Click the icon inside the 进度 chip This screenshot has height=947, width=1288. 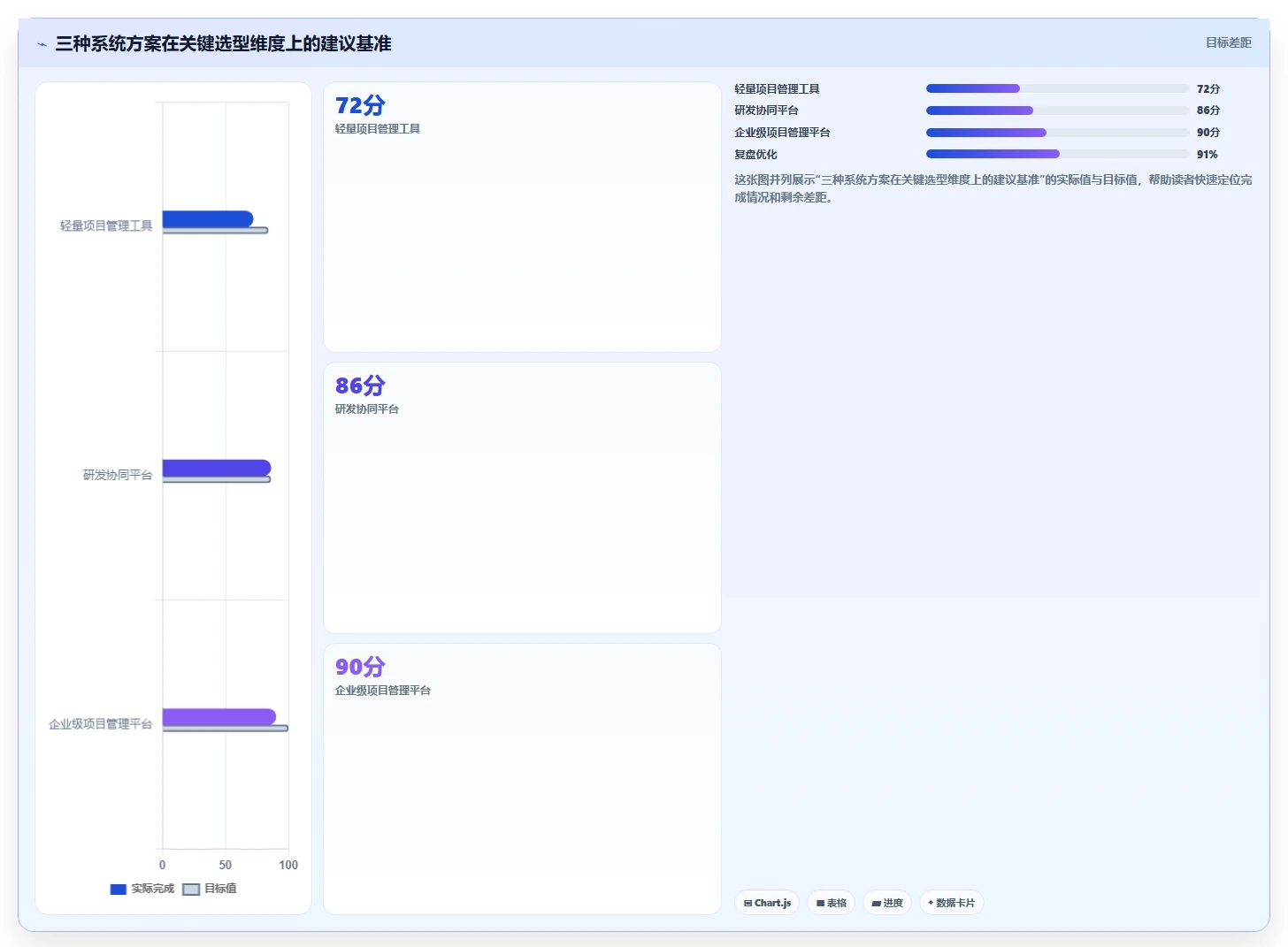point(876,903)
